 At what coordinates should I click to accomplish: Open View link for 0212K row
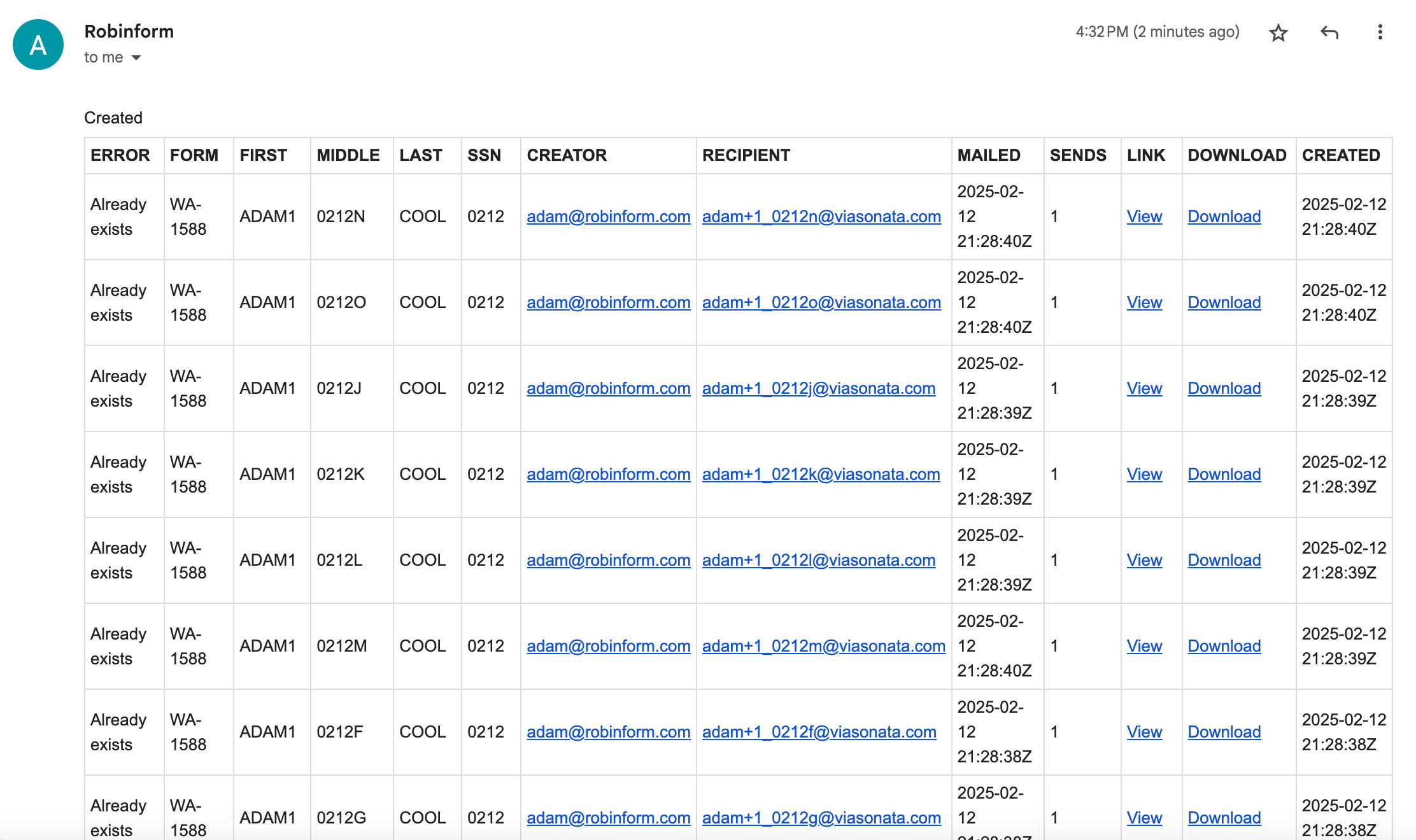[1144, 474]
